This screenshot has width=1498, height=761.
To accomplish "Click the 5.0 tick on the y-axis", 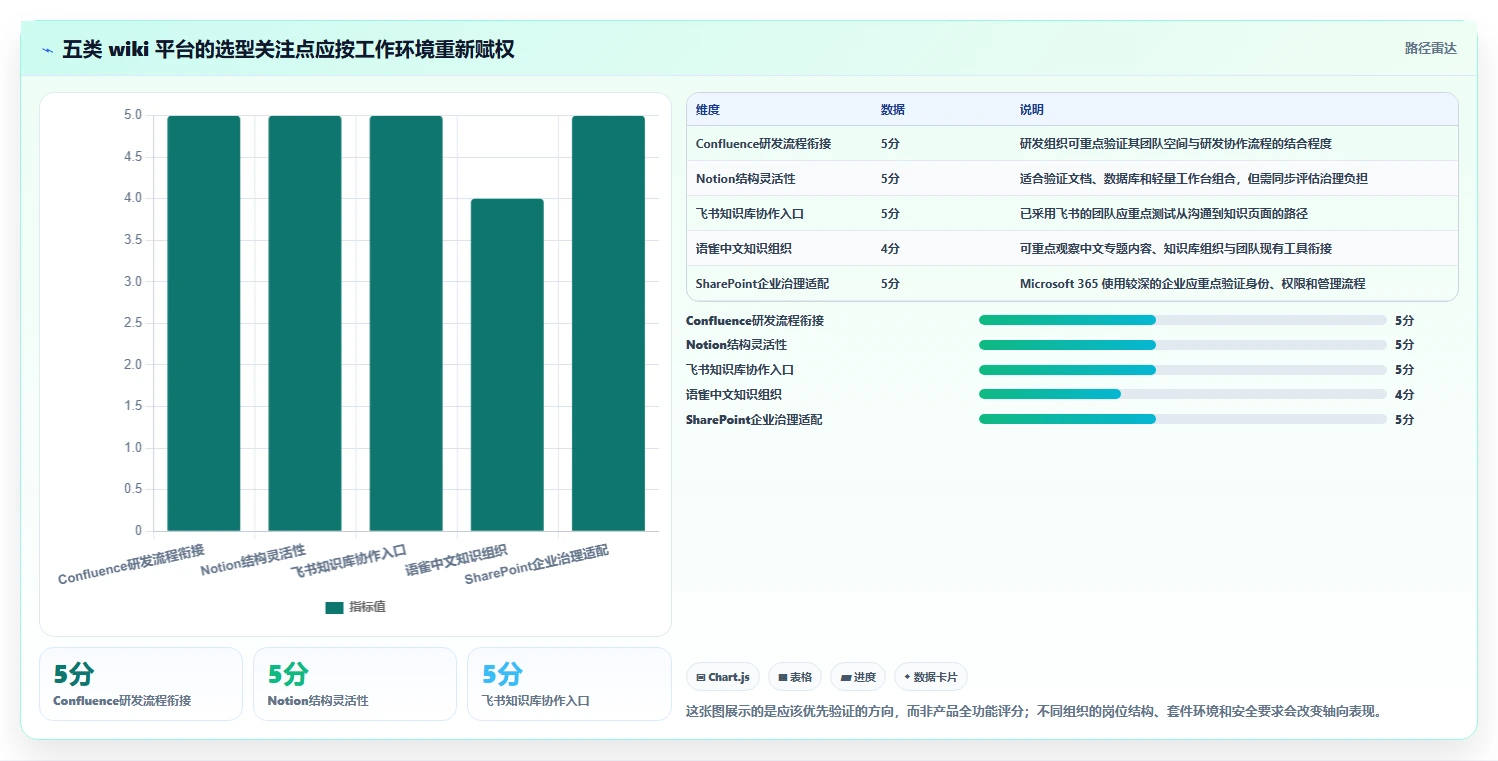I will (x=132, y=115).
